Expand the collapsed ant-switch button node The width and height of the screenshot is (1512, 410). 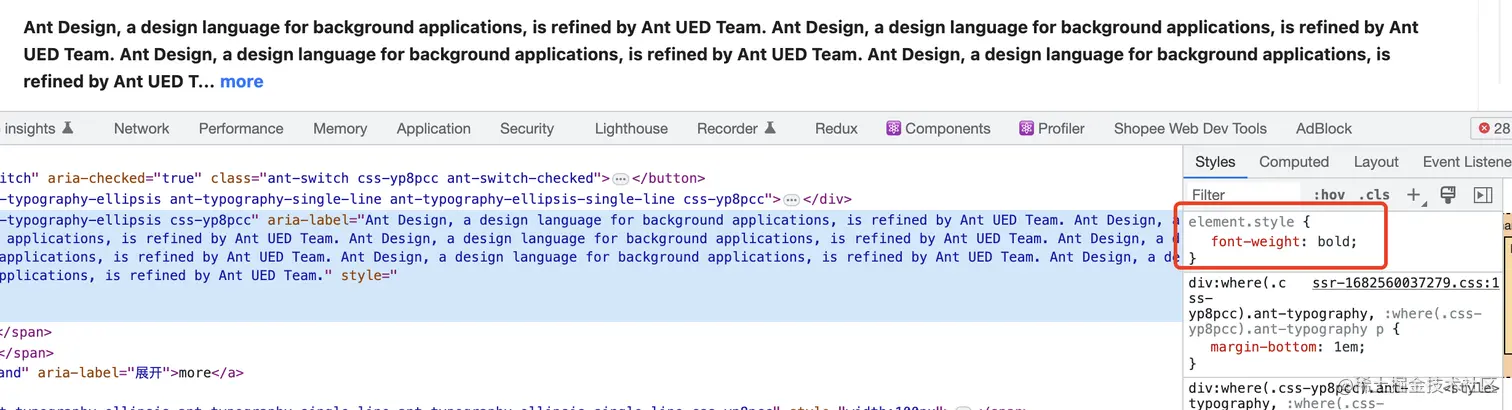[621, 179]
